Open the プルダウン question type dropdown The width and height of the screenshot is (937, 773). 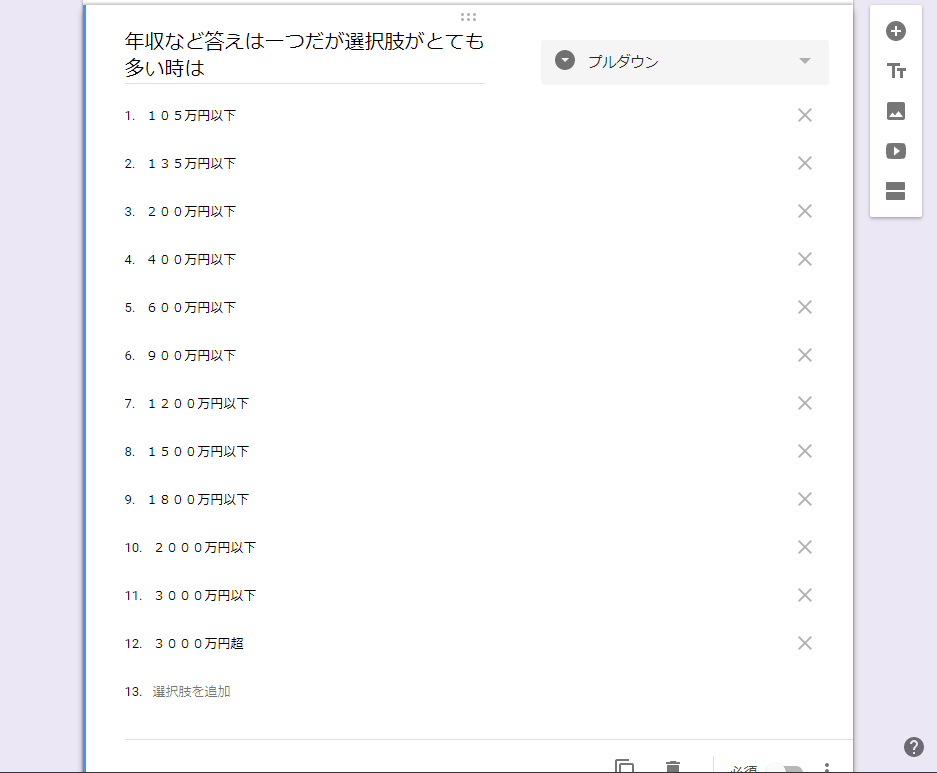click(x=684, y=62)
